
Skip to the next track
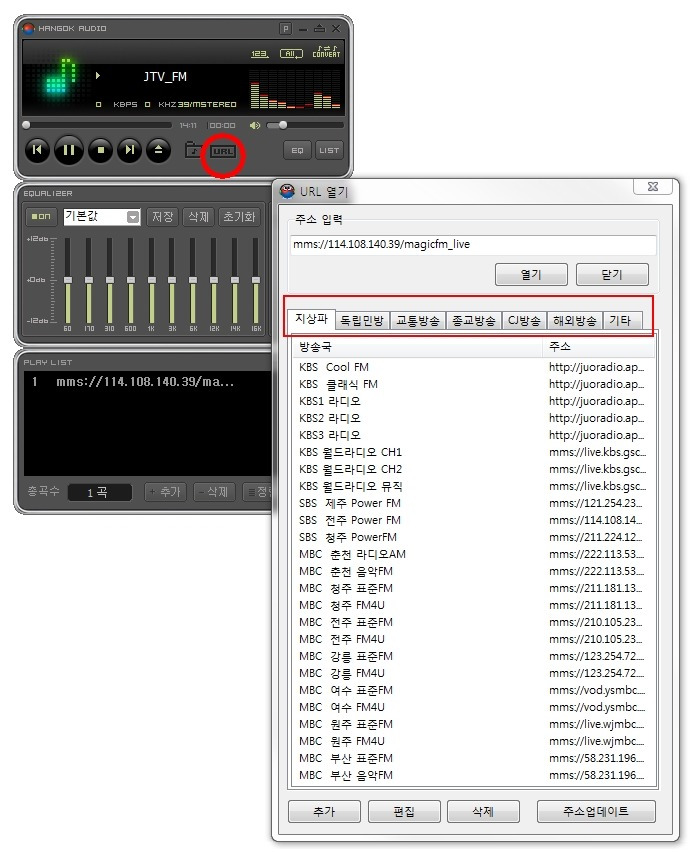tap(129, 150)
